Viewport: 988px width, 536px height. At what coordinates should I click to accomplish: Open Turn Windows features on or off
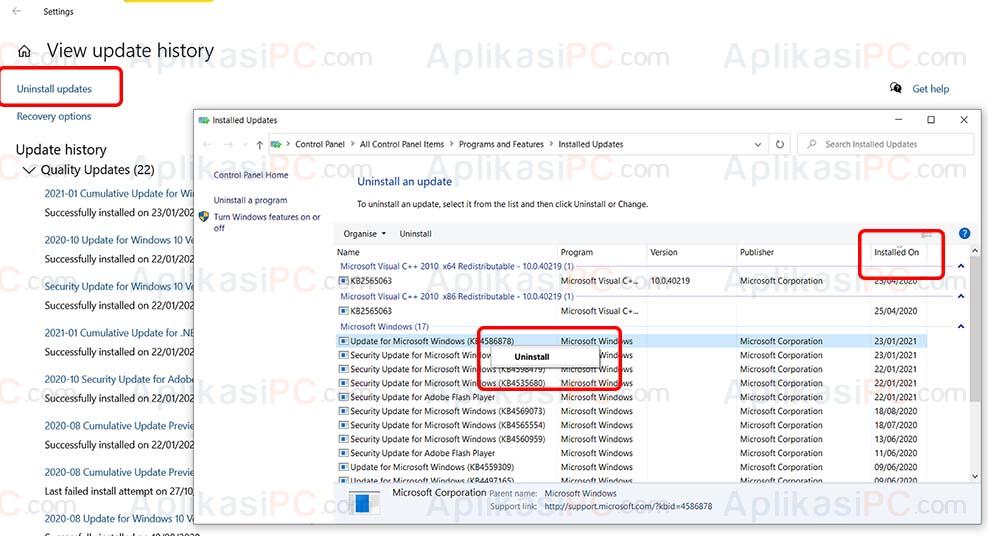click(x=267, y=222)
